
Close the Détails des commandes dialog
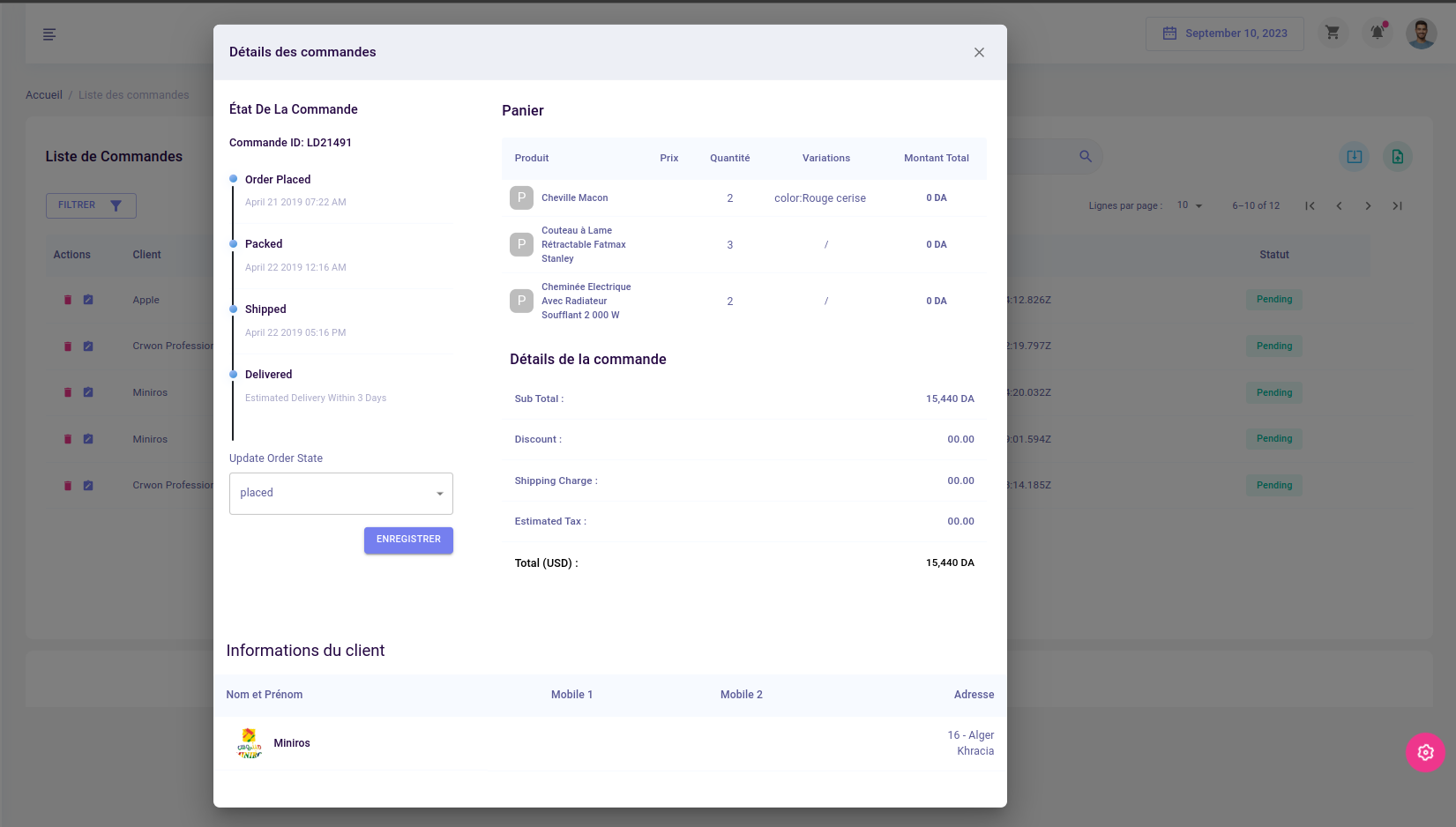coord(979,53)
